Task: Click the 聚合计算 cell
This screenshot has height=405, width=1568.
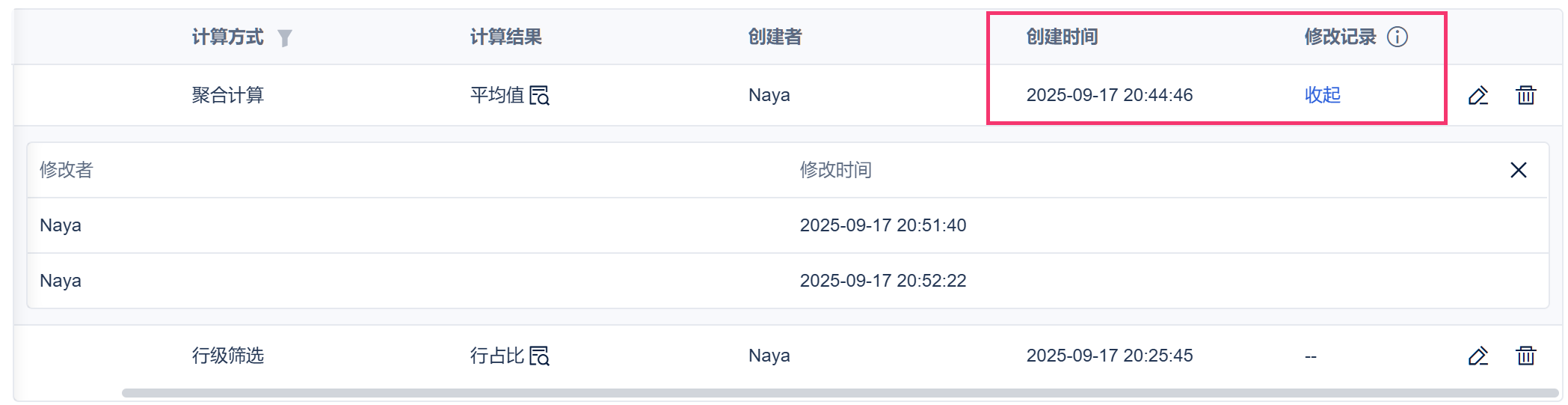Action: pyautogui.click(x=228, y=95)
